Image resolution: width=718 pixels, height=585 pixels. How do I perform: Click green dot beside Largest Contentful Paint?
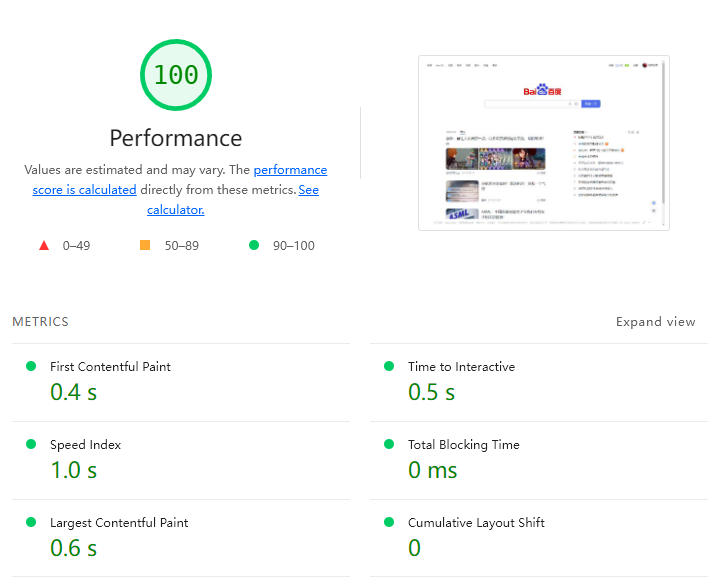coord(31,522)
